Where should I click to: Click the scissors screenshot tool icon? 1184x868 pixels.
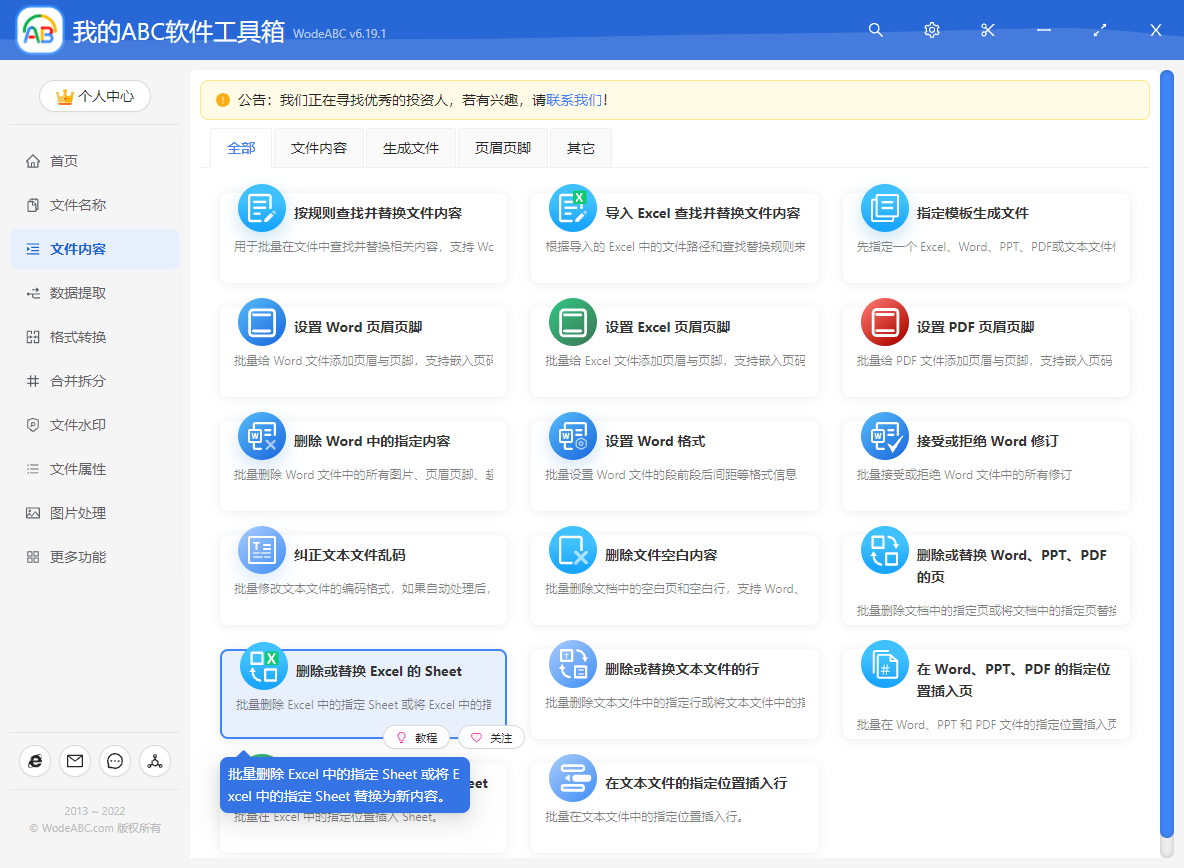[x=987, y=30]
